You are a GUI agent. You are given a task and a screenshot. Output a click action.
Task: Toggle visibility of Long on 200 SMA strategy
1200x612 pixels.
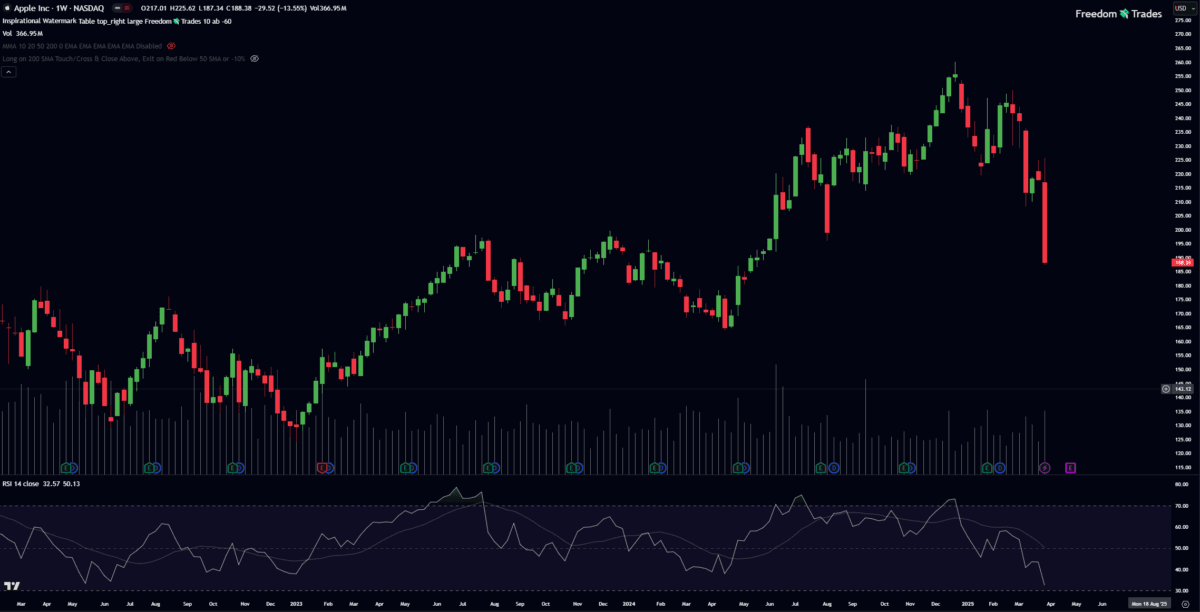pos(254,59)
